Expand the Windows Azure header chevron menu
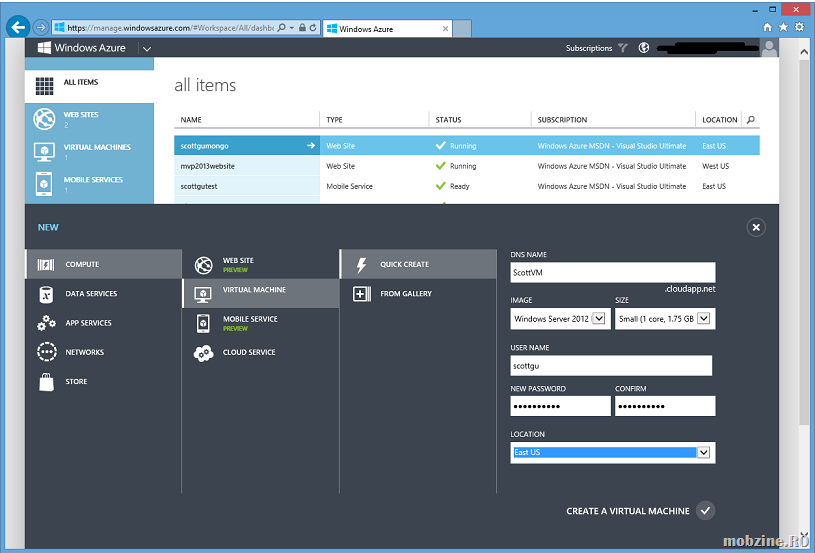The image size is (815, 553). coord(147,48)
